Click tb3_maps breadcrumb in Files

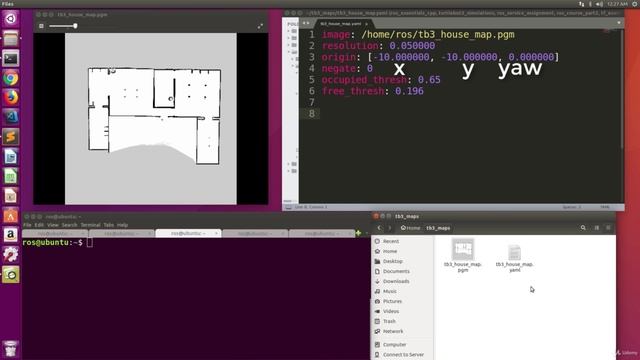438,228
